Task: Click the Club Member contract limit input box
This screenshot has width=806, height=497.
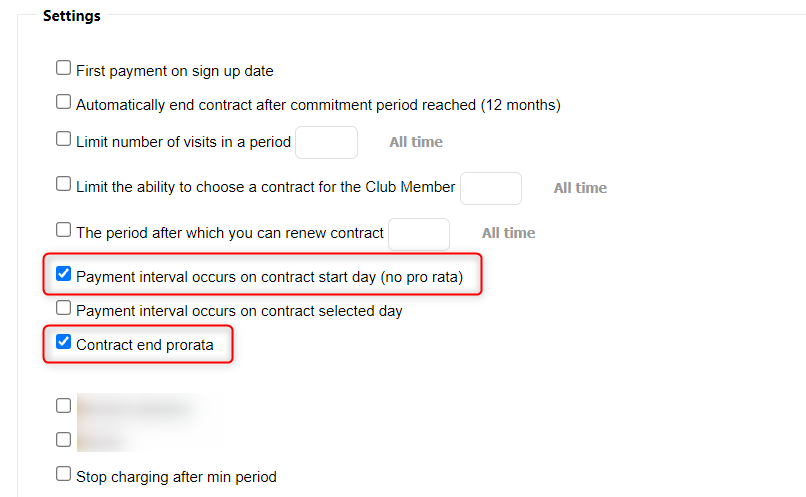Action: [490, 187]
